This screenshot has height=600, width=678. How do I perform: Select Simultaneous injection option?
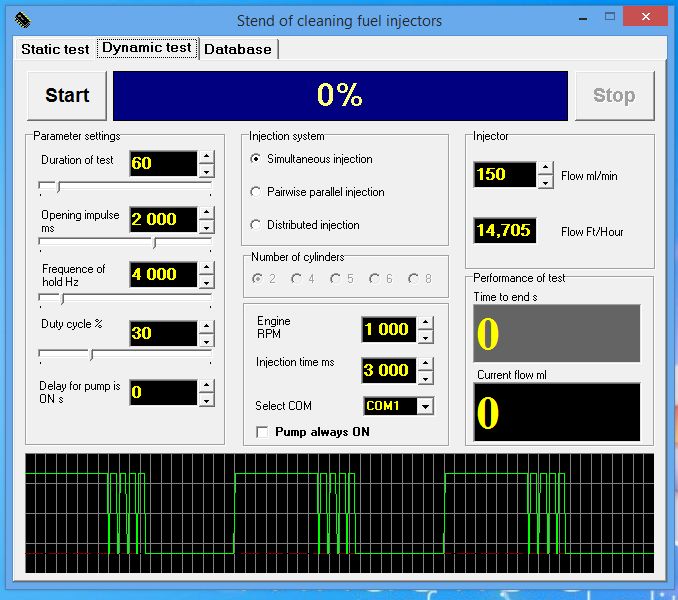pyautogui.click(x=256, y=159)
